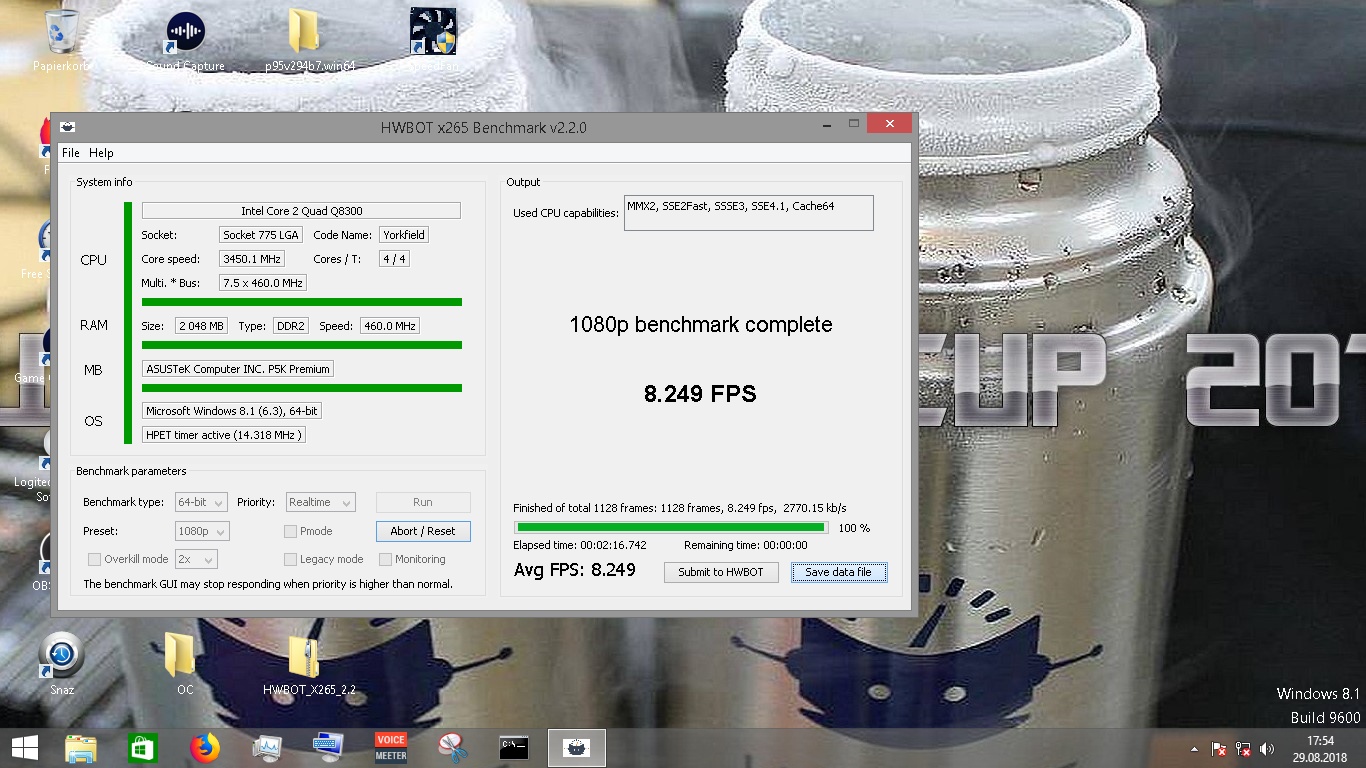Open the Help menu
Viewport: 1366px width, 768px height.
(101, 153)
